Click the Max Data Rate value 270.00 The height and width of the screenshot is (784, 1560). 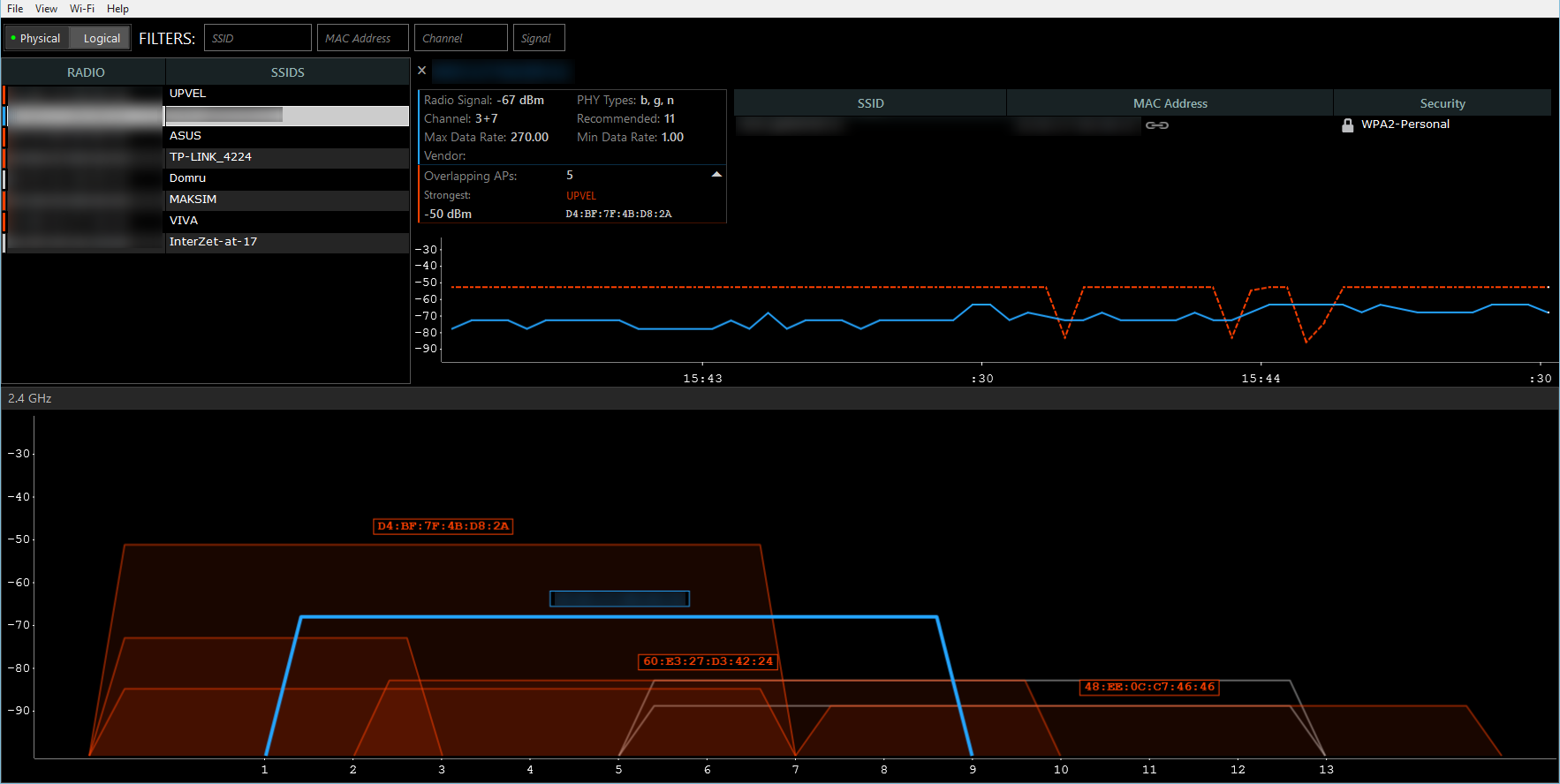coord(529,138)
